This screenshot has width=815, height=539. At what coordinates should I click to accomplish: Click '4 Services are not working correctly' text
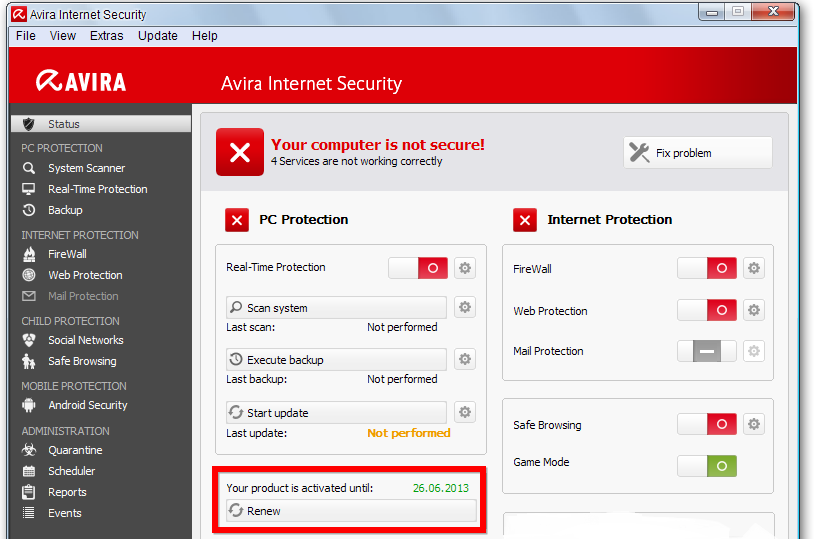coord(357,161)
